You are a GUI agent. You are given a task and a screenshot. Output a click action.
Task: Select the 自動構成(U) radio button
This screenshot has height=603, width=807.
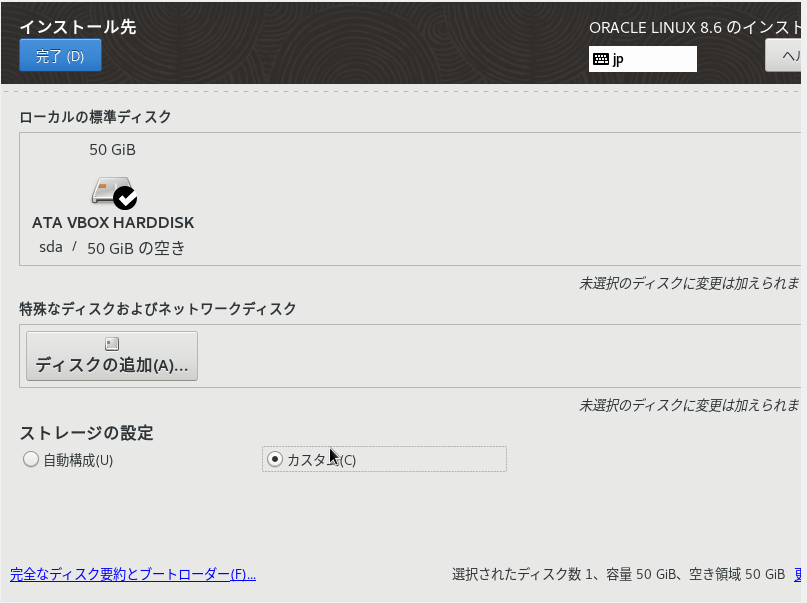[x=31, y=459]
